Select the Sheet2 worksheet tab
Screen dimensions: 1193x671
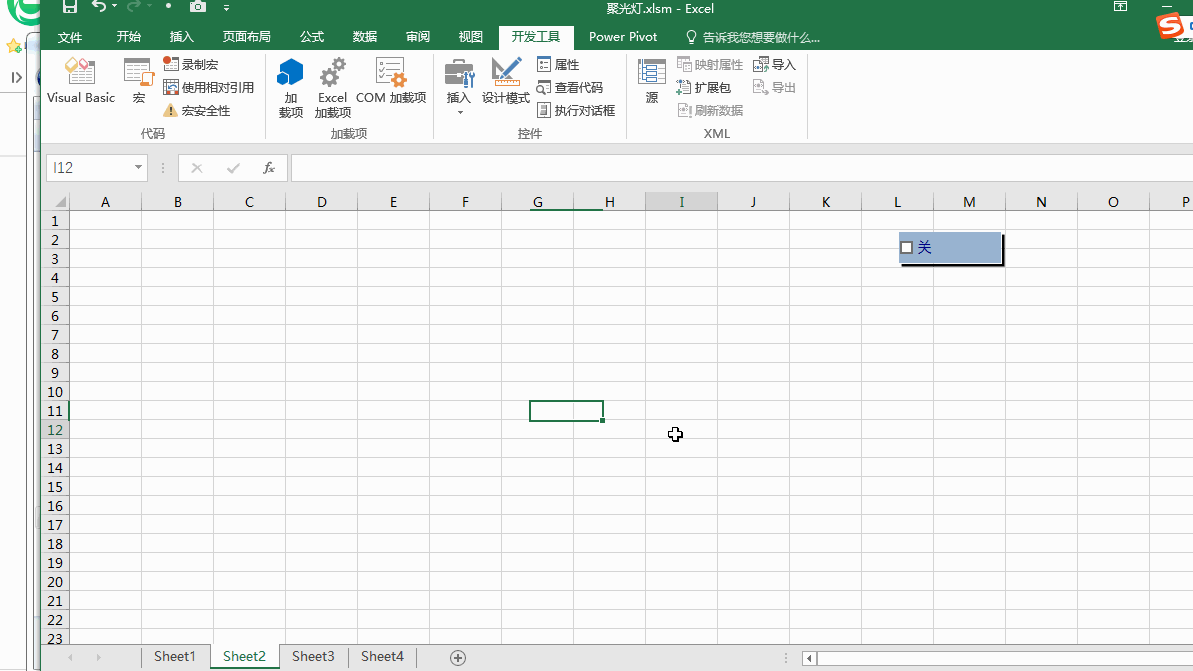tap(244, 657)
